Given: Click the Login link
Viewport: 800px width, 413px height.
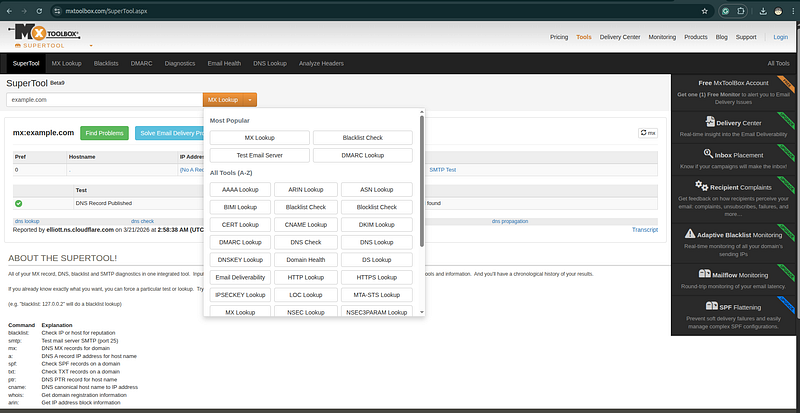Looking at the screenshot, I should tap(781, 37).
